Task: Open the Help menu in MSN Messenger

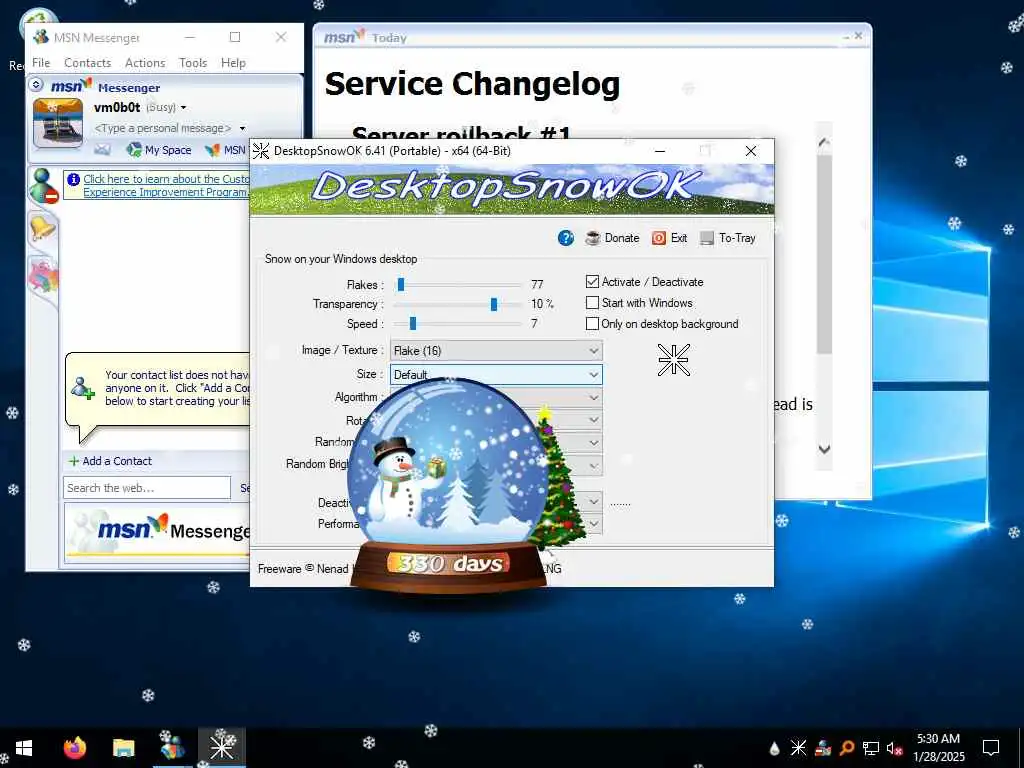Action: coord(233,63)
